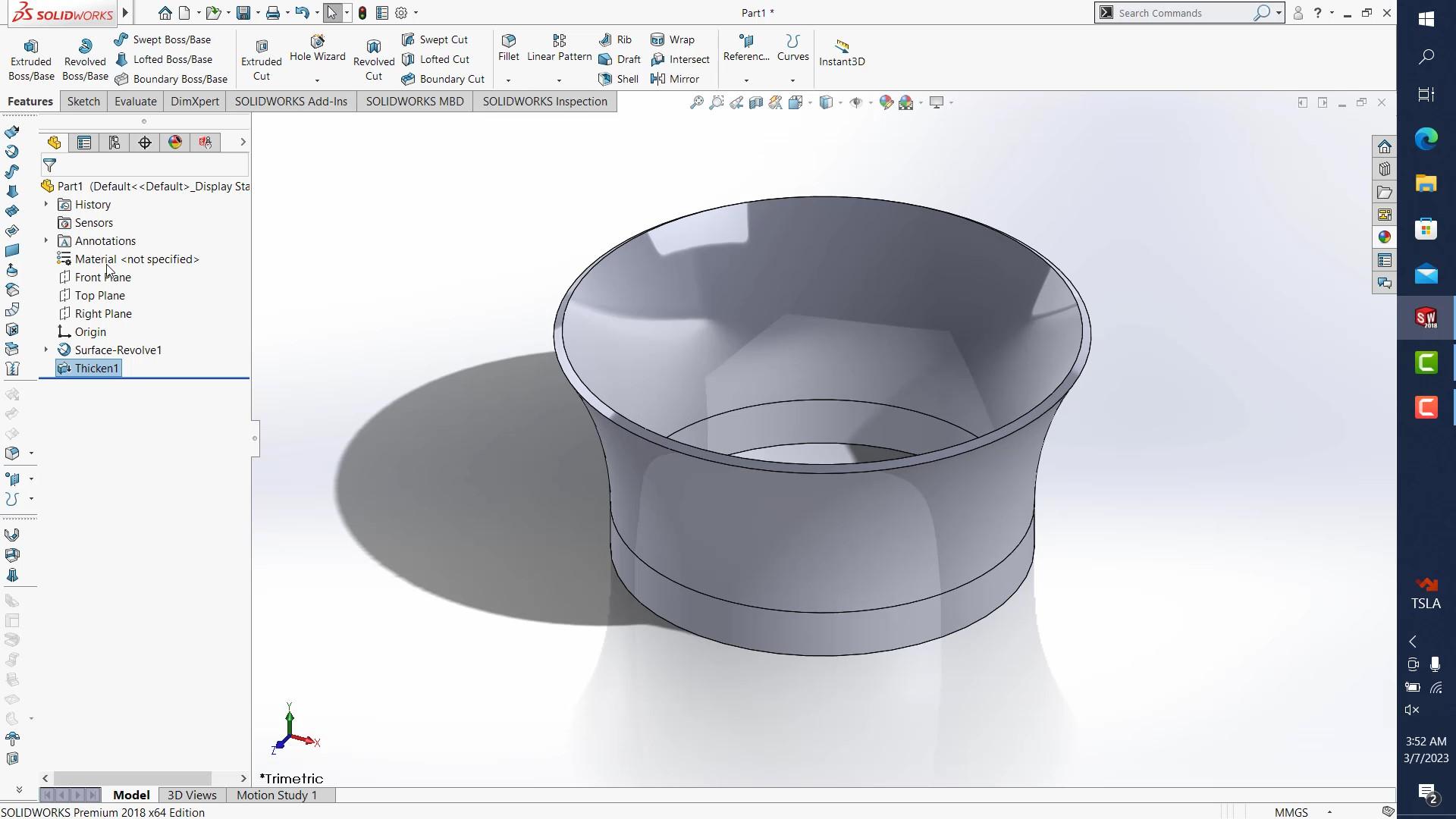Open the Motion Study 1 tab

pos(277,795)
